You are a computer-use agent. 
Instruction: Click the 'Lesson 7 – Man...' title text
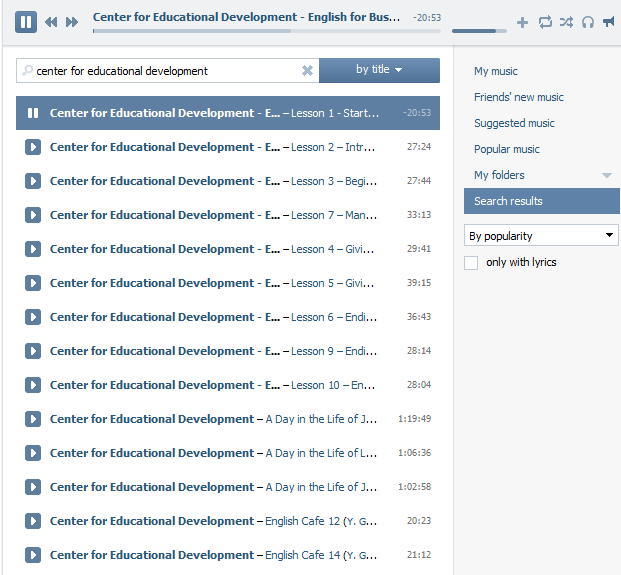334,215
